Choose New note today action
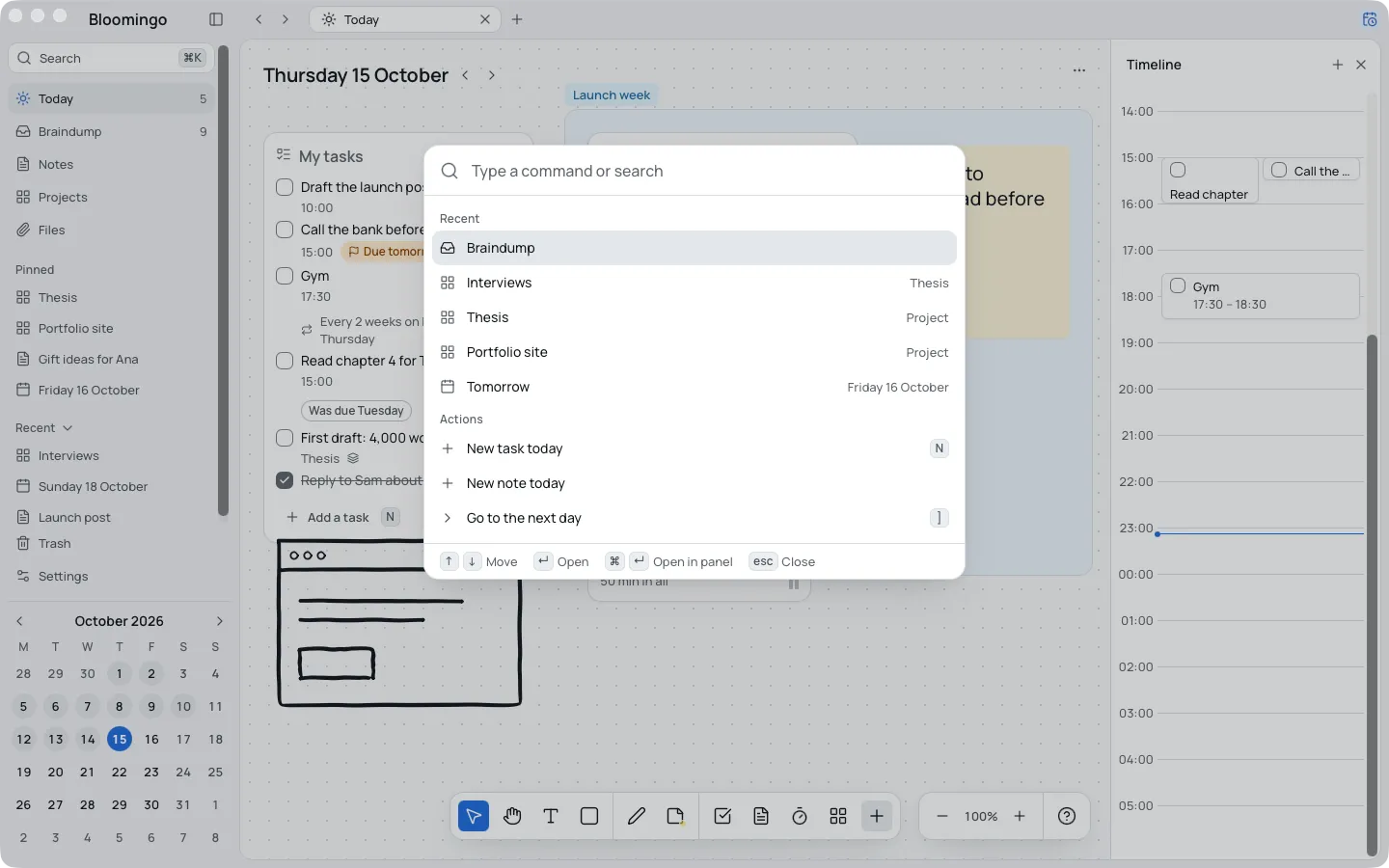The width and height of the screenshot is (1389, 868). [x=694, y=483]
